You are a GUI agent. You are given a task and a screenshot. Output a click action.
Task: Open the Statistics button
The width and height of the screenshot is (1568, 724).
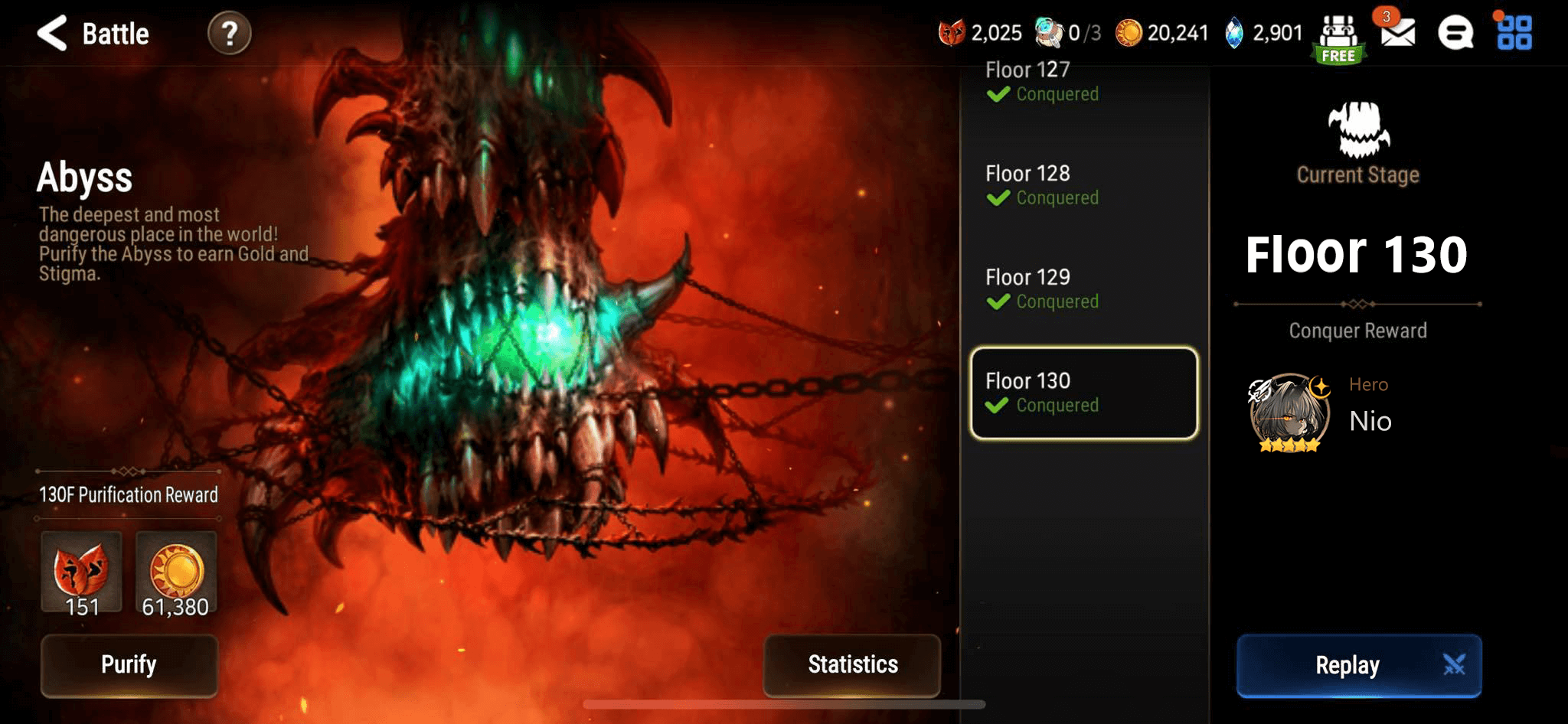852,664
